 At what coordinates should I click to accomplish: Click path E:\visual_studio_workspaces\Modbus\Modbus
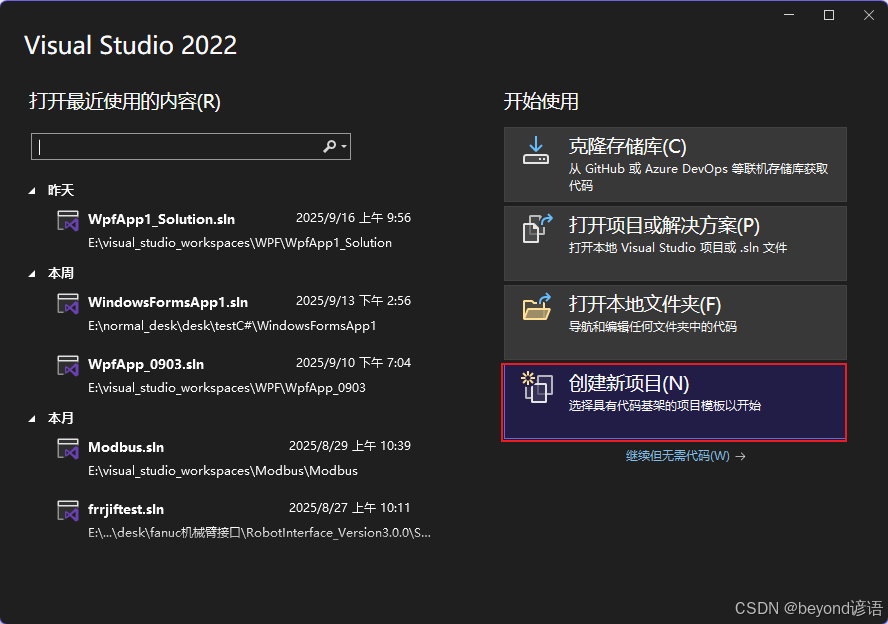(x=223, y=471)
